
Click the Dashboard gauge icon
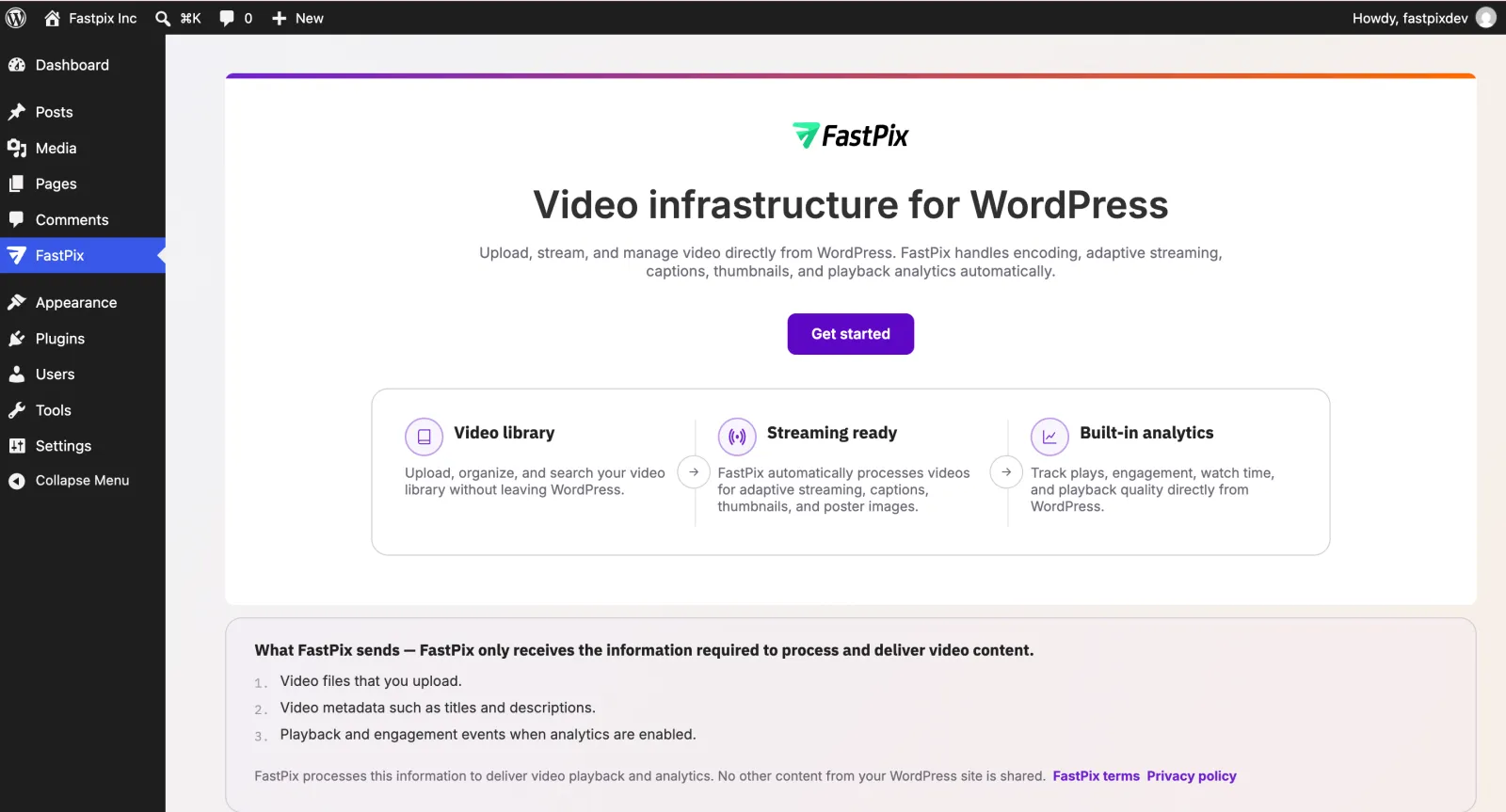pyautogui.click(x=17, y=65)
